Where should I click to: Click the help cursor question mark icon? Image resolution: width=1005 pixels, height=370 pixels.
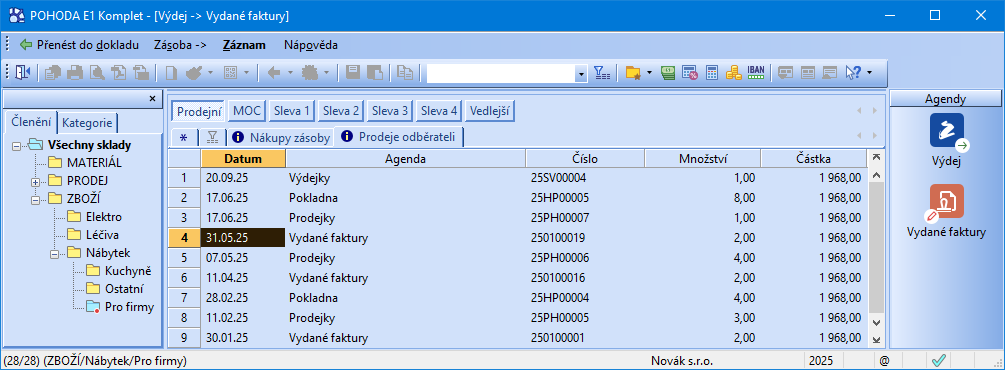tap(853, 73)
